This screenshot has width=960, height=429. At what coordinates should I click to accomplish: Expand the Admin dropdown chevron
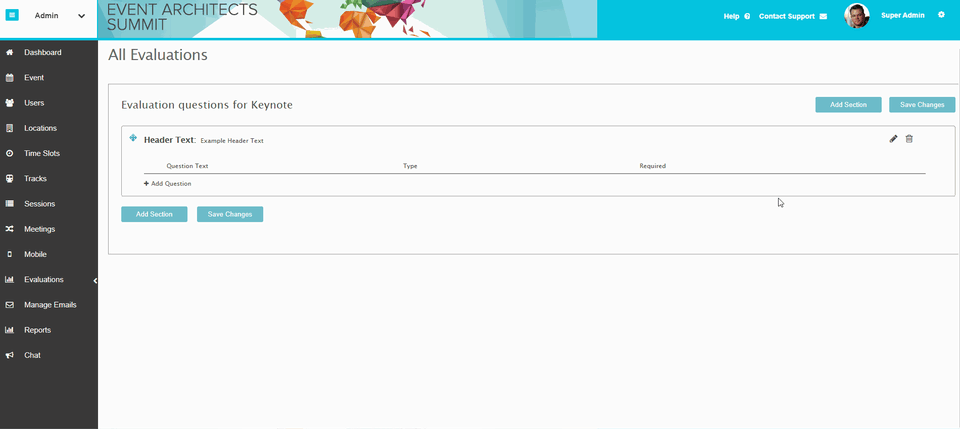tap(81, 16)
